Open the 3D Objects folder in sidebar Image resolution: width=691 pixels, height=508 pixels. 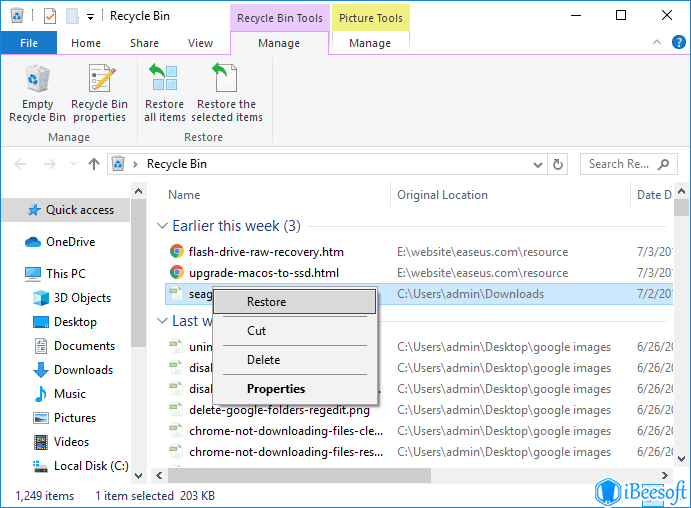coord(82,298)
